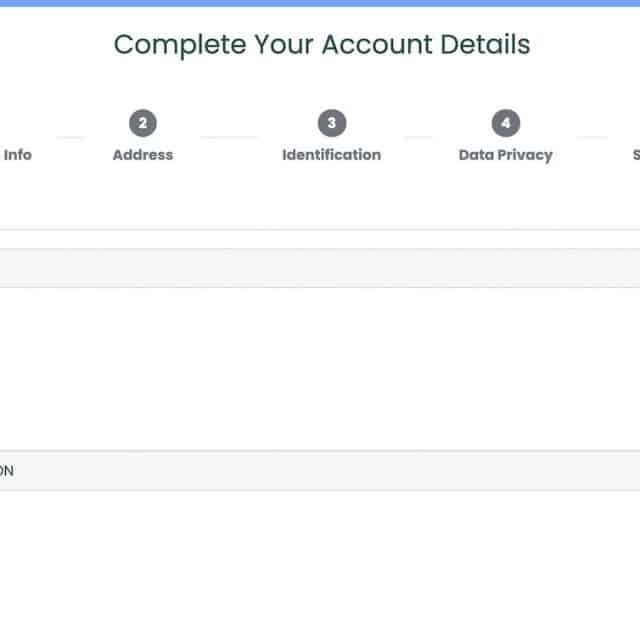Viewport: 640px width, 640px height.
Task: Click connector line between Identification and Data Privacy
Action: pyautogui.click(x=418, y=137)
